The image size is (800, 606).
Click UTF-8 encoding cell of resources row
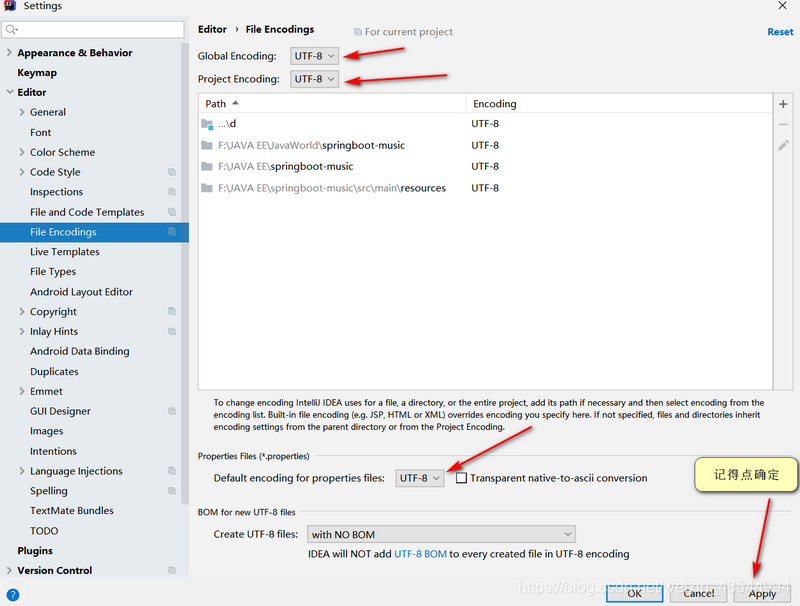485,188
